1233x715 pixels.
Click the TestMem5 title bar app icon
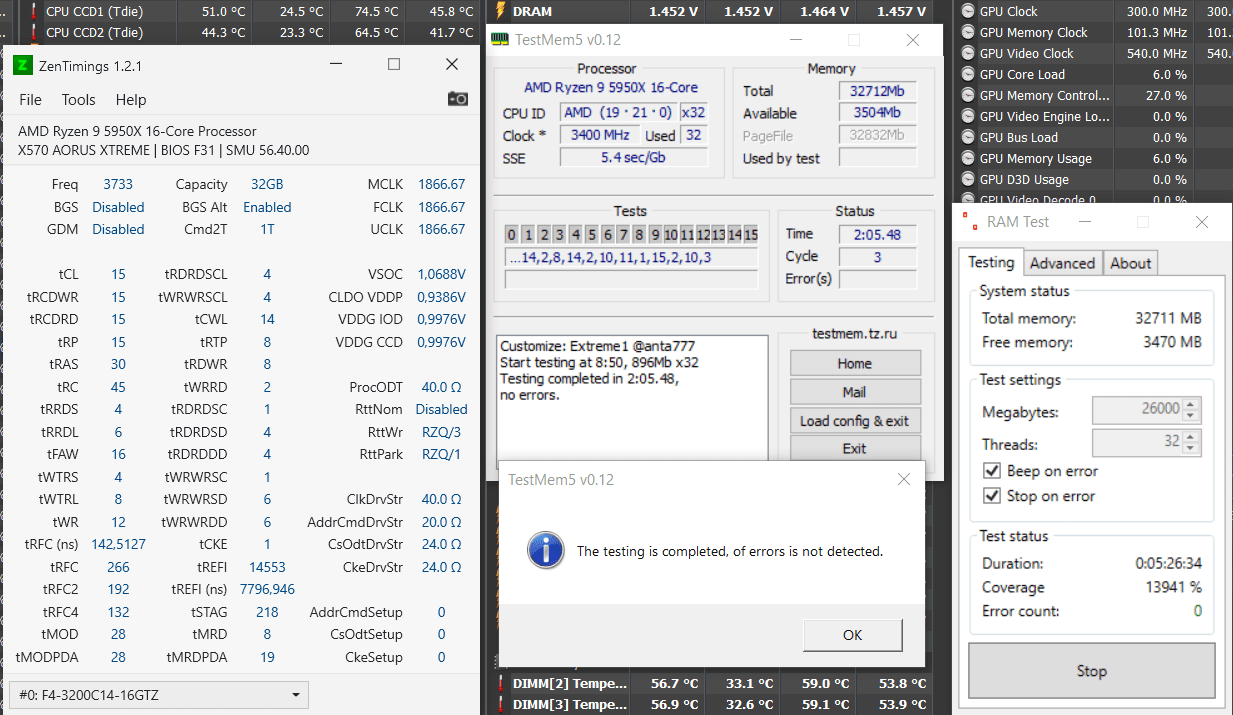pyautogui.click(x=500, y=40)
